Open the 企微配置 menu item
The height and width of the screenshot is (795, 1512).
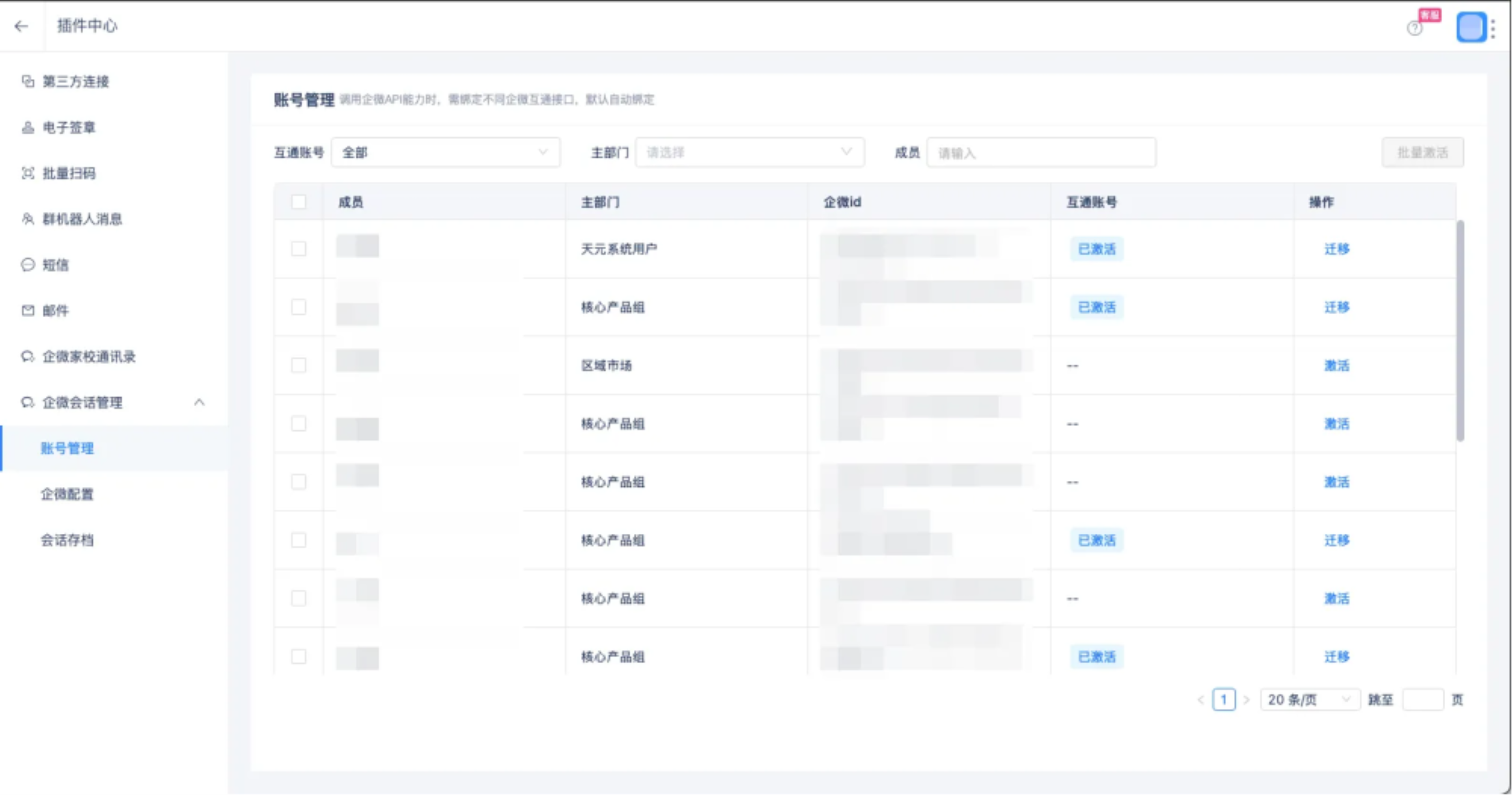click(x=67, y=494)
